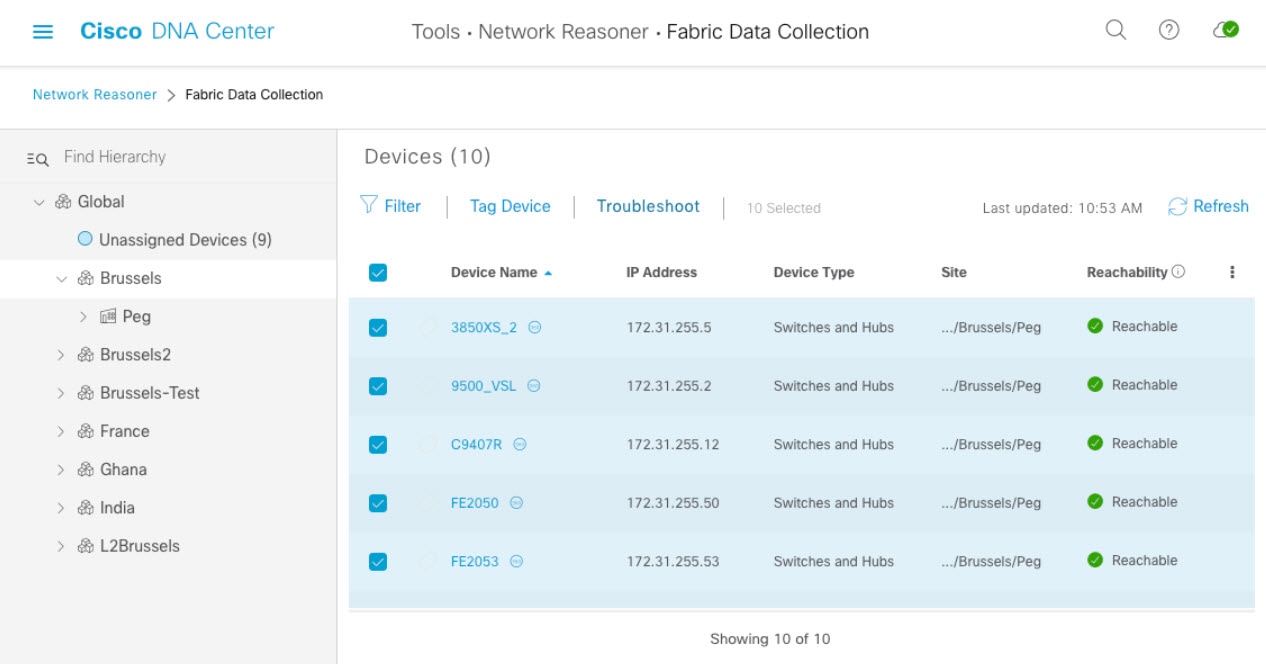1266x664 pixels.
Task: Click the circle icon next to 3850XS_2
Action: coord(535,327)
